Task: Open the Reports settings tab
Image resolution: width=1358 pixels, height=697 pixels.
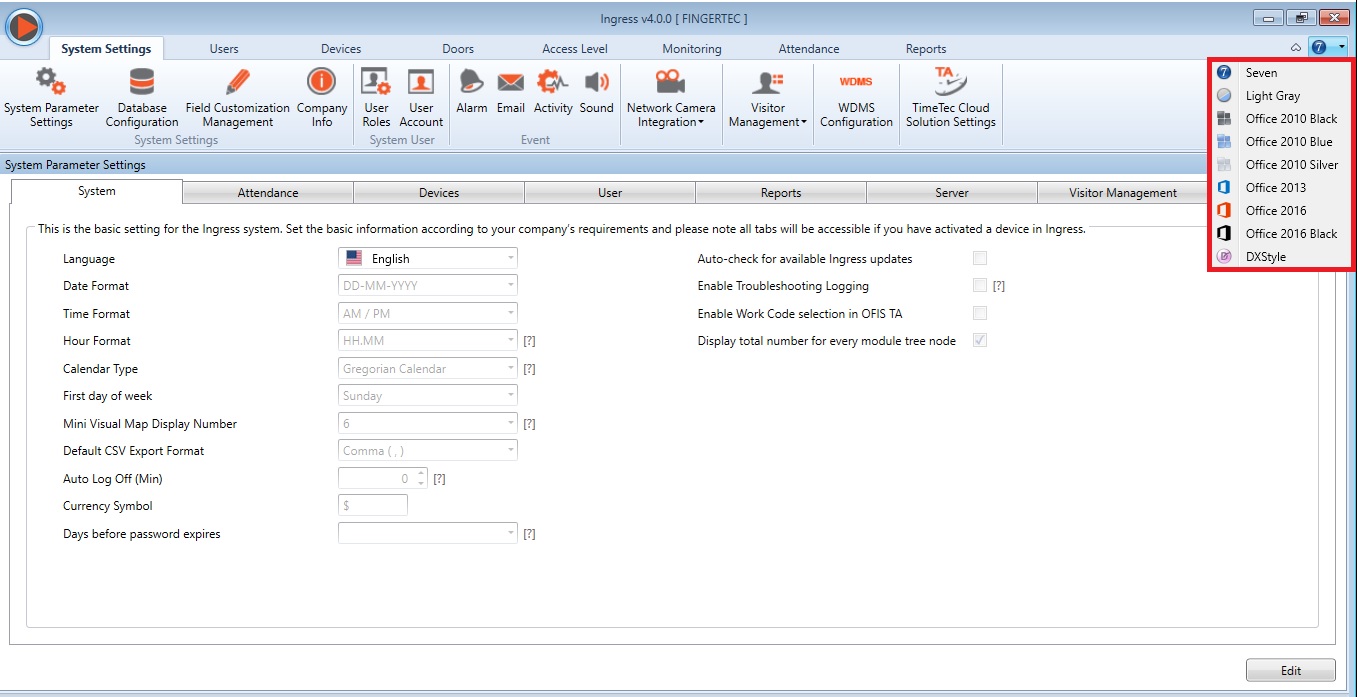Action: tap(781, 193)
